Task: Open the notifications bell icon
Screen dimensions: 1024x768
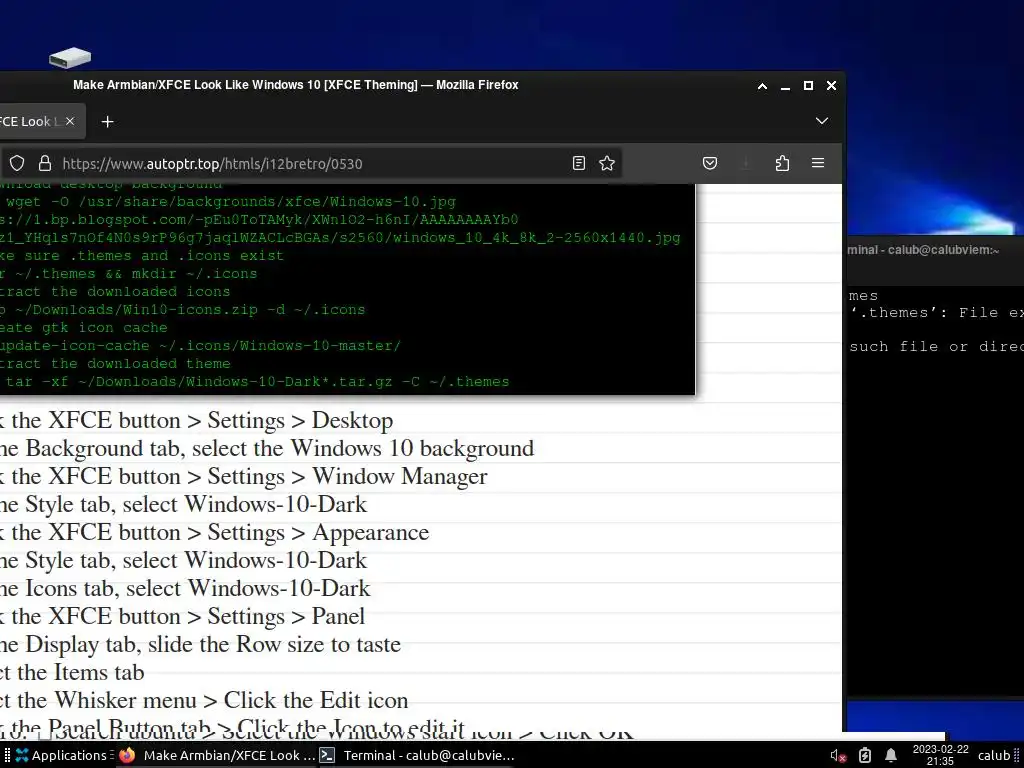Action: click(x=890, y=756)
